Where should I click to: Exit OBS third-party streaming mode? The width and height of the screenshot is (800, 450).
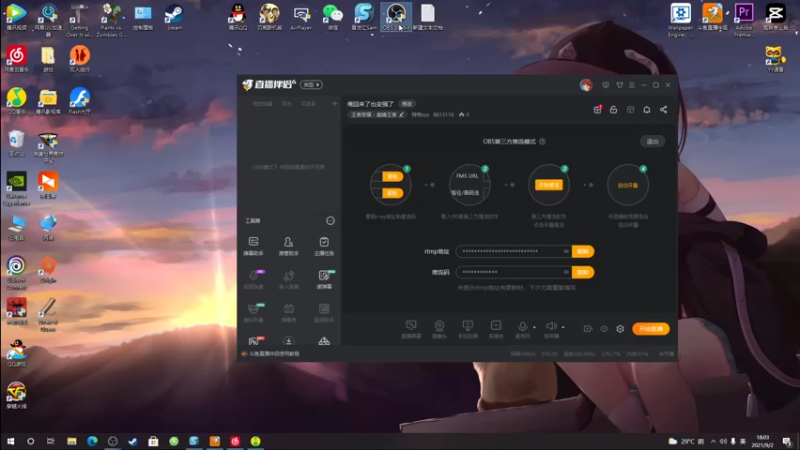[653, 141]
